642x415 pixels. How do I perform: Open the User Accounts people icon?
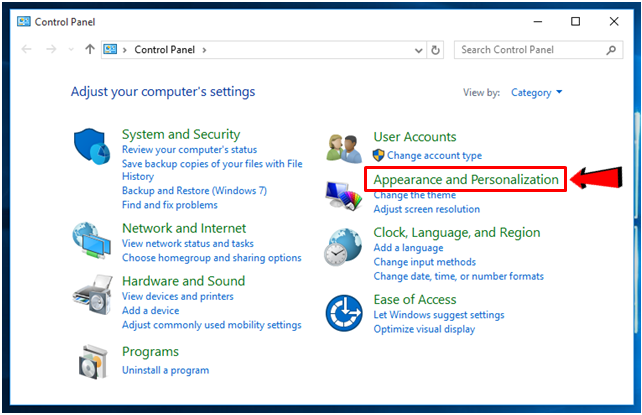pyautogui.click(x=344, y=148)
